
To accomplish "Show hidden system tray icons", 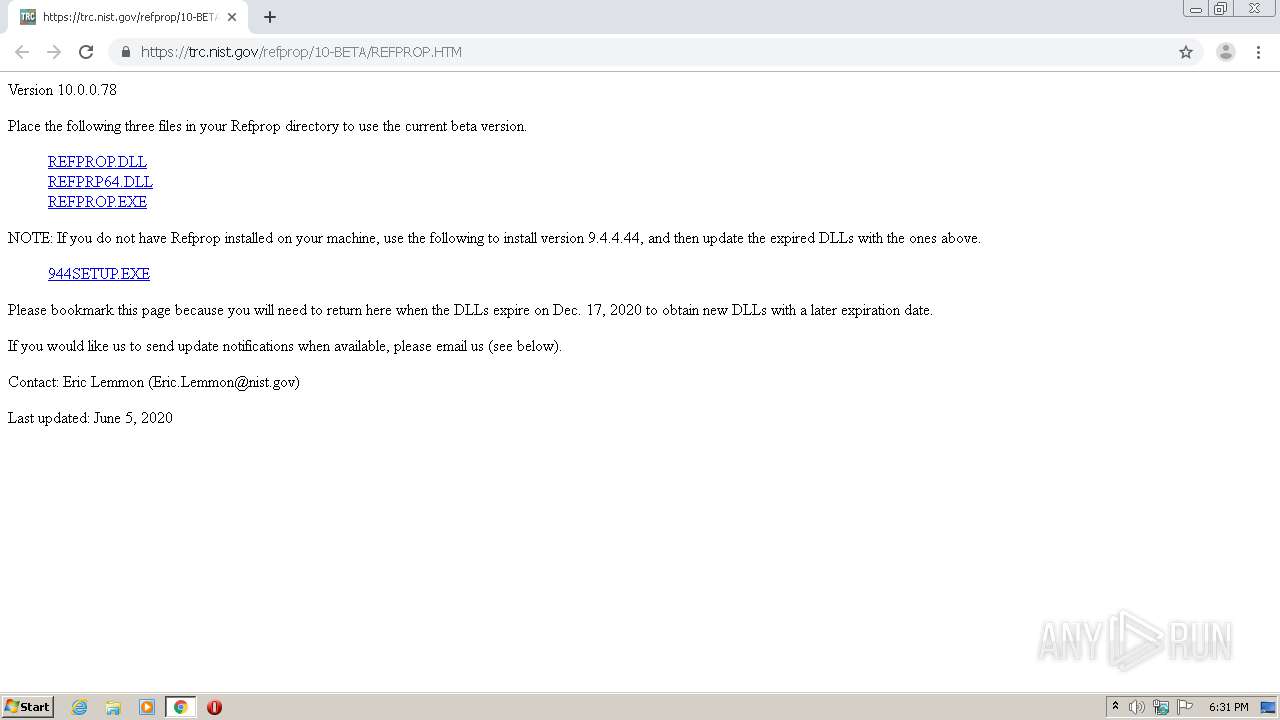I will click(x=1115, y=707).
